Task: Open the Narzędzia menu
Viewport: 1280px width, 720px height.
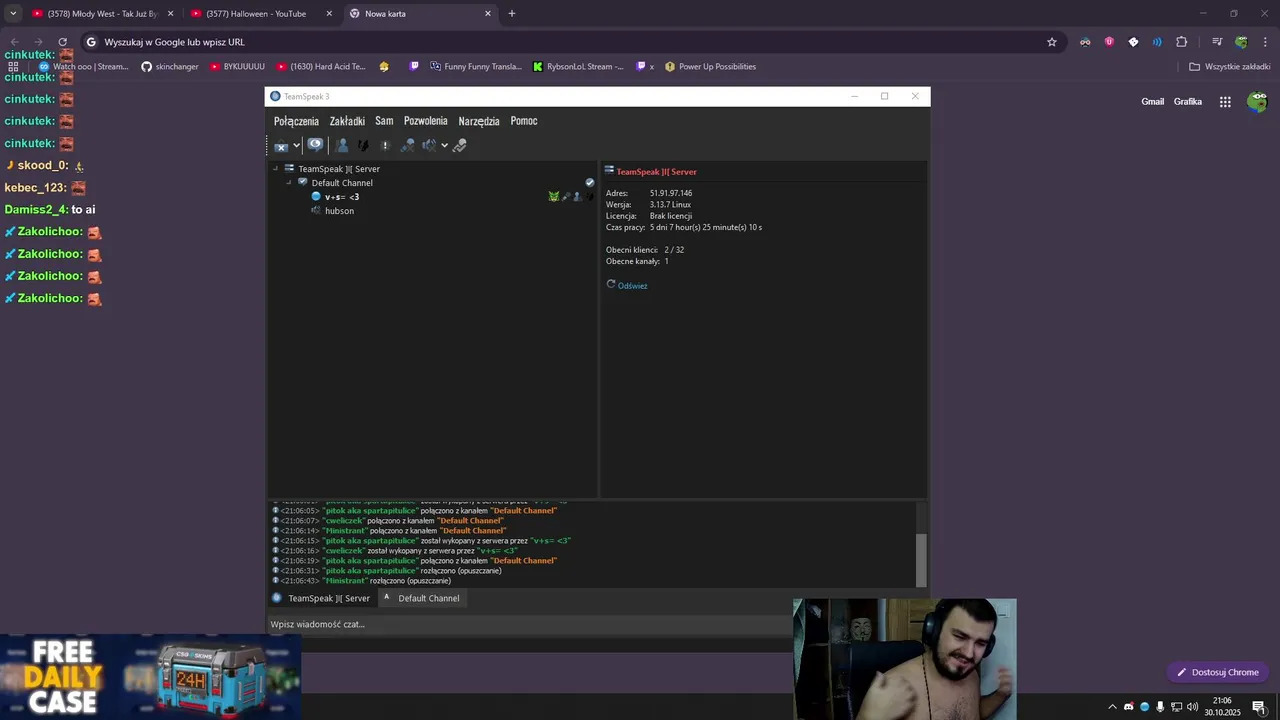Action: click(479, 121)
